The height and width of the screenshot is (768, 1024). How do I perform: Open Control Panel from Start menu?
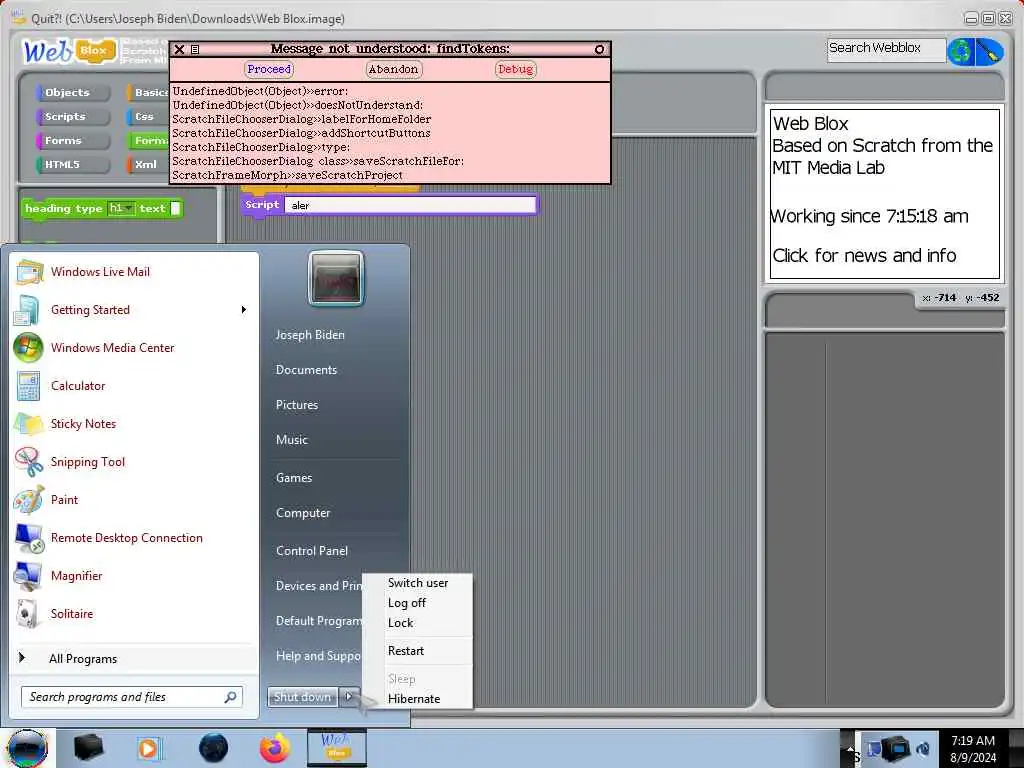click(312, 551)
